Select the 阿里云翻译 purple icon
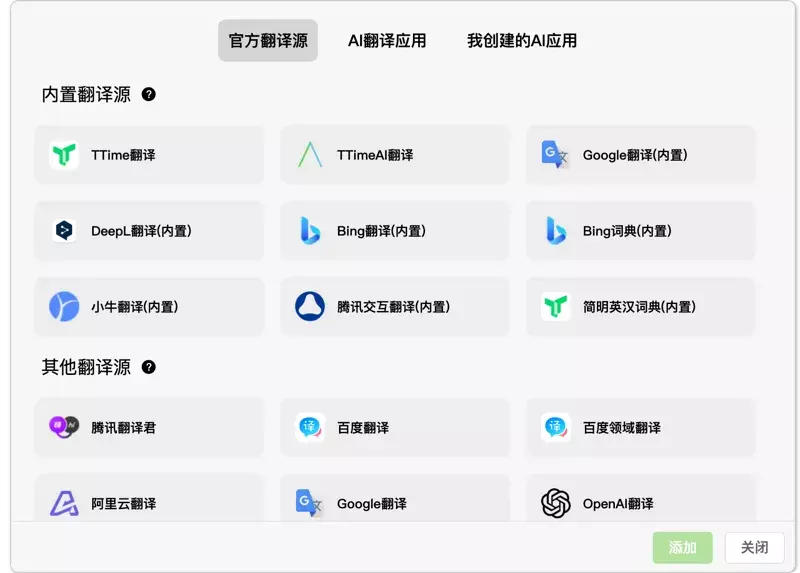Viewport: 800px width, 573px height. [64, 503]
